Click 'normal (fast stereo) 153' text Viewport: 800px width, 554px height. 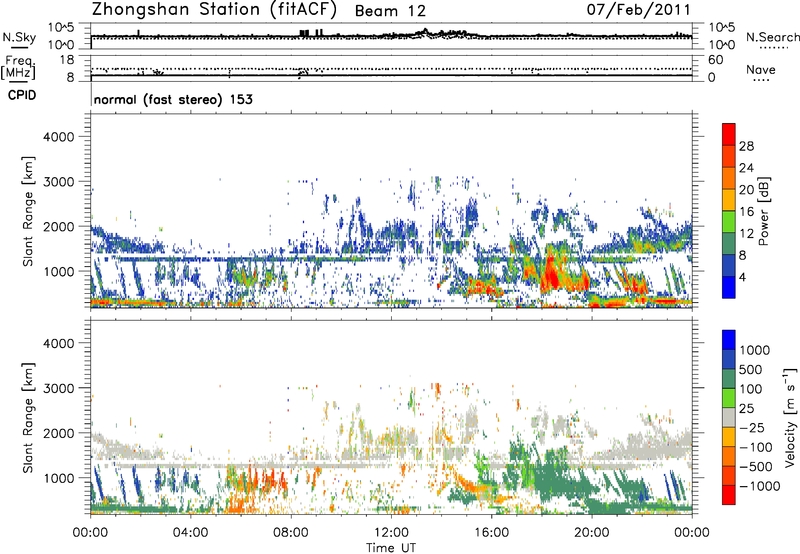point(173,99)
